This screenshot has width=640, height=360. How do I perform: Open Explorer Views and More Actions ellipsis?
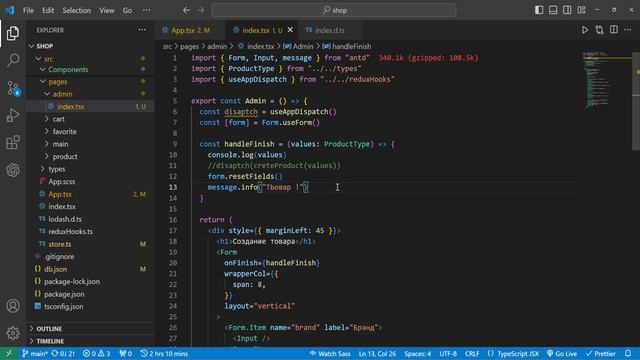click(x=142, y=30)
